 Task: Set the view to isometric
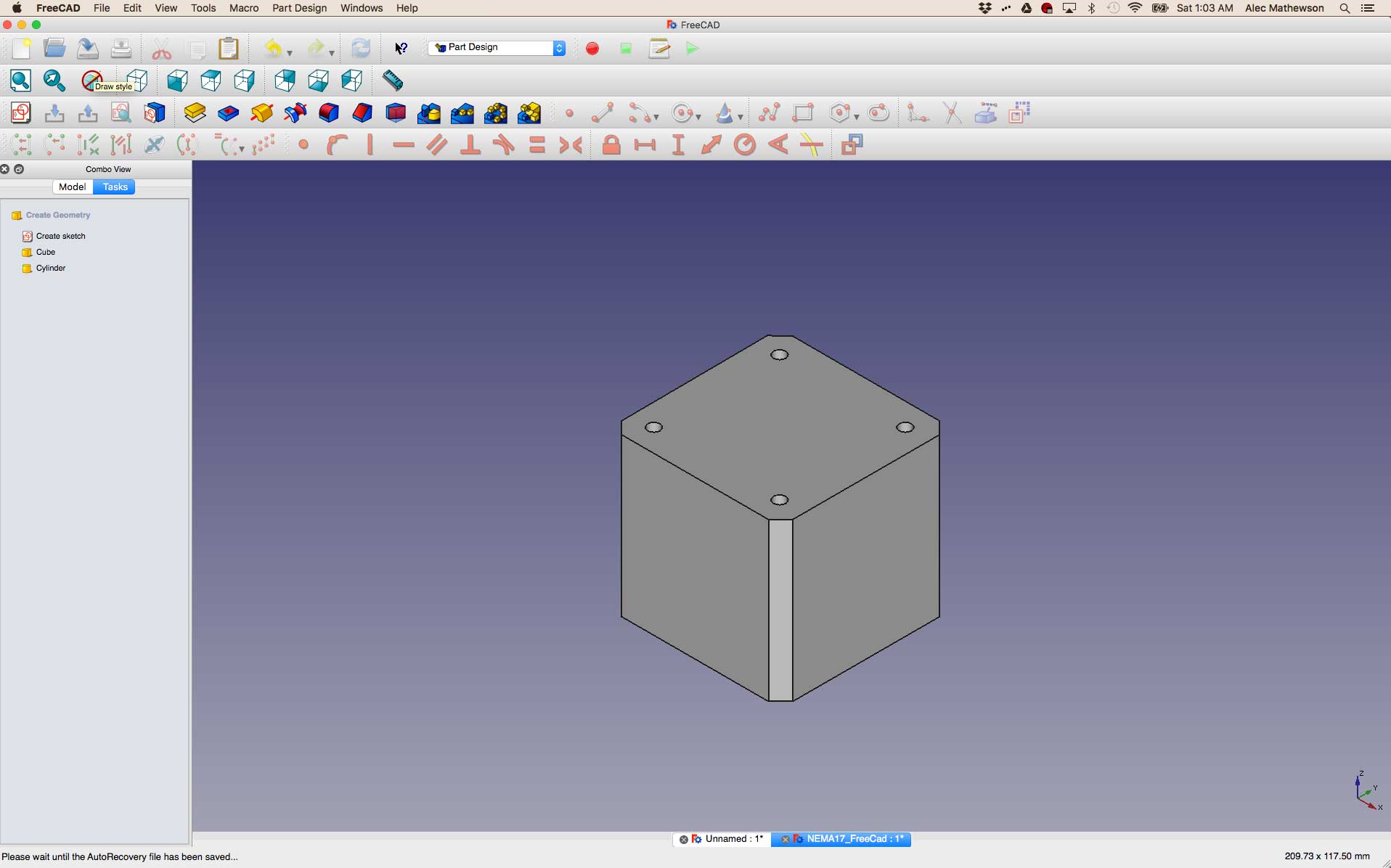point(137,81)
